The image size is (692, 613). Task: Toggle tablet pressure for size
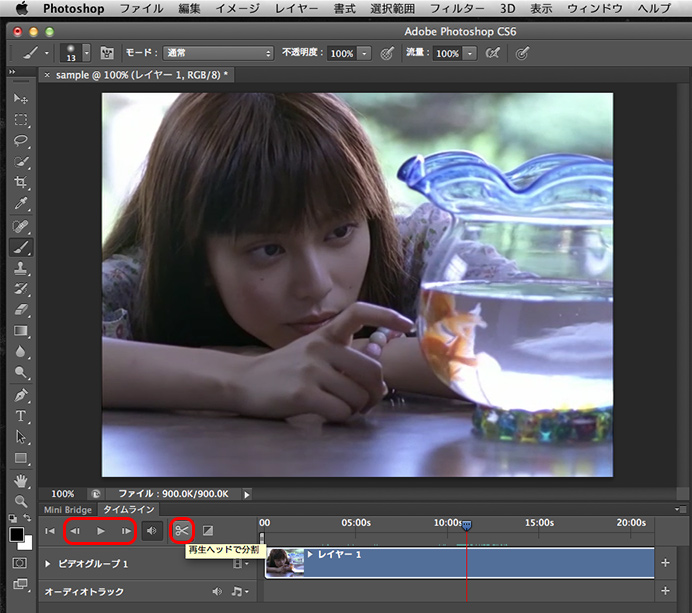point(522,53)
